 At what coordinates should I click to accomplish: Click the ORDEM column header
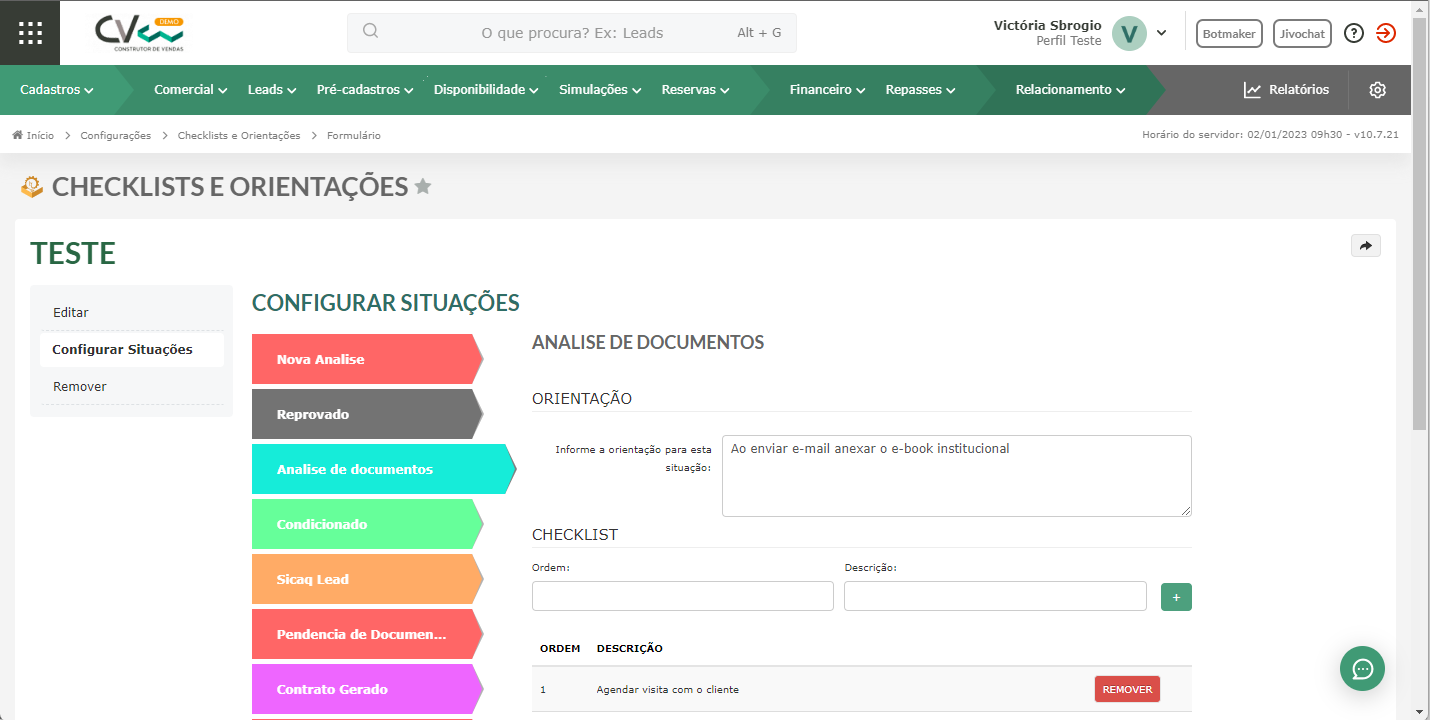tap(560, 649)
